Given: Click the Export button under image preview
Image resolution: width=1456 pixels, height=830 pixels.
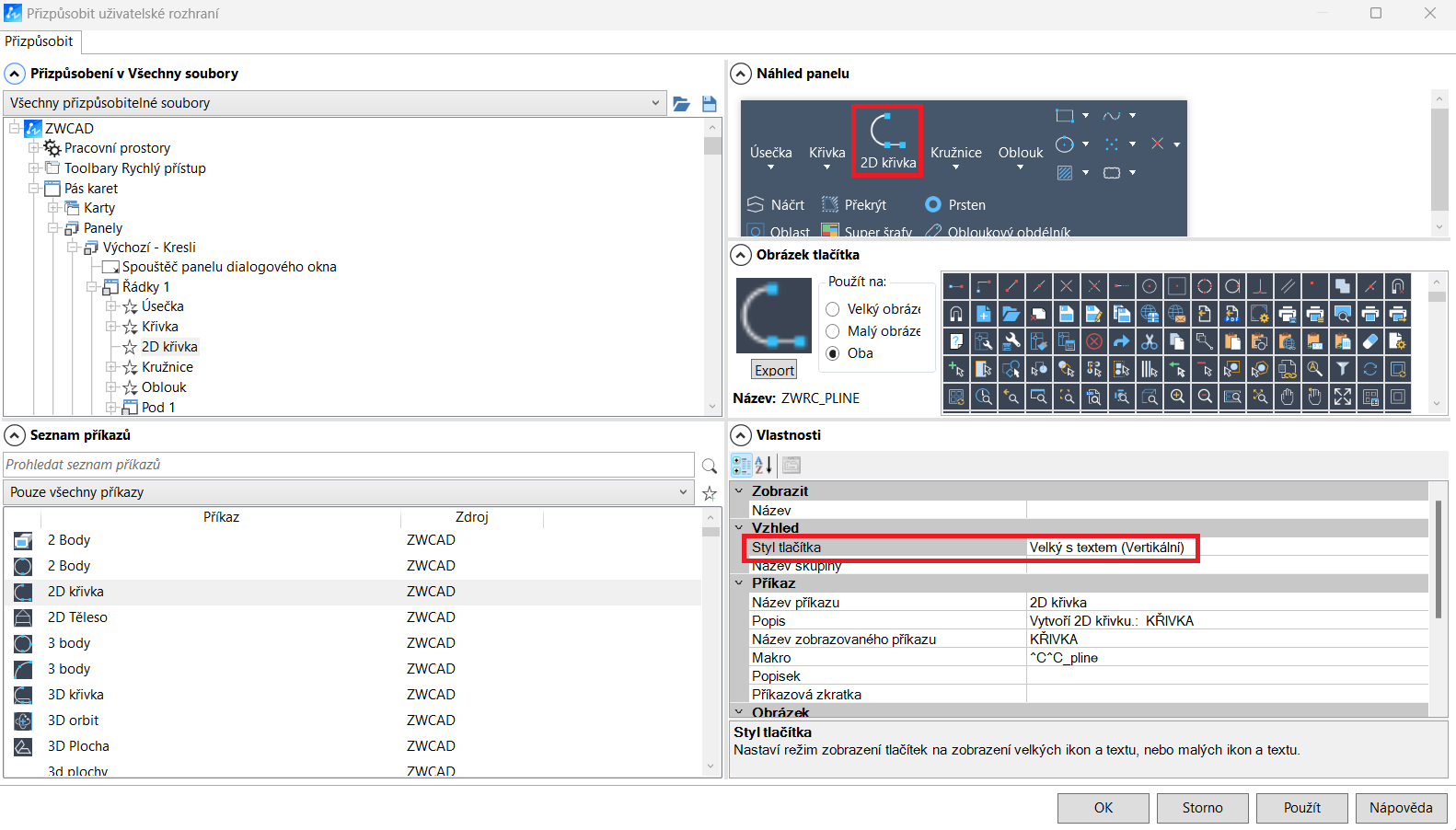Looking at the screenshot, I should pos(774,370).
